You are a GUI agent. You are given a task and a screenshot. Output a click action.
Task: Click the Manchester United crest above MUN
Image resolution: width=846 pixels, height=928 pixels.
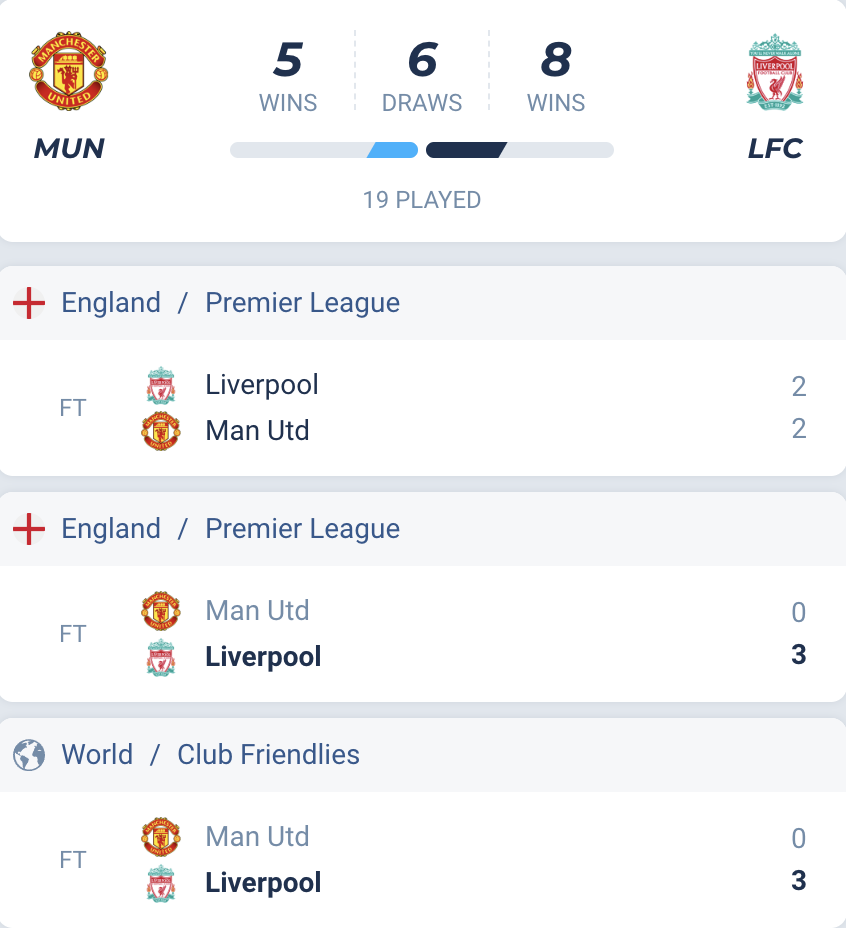click(69, 71)
